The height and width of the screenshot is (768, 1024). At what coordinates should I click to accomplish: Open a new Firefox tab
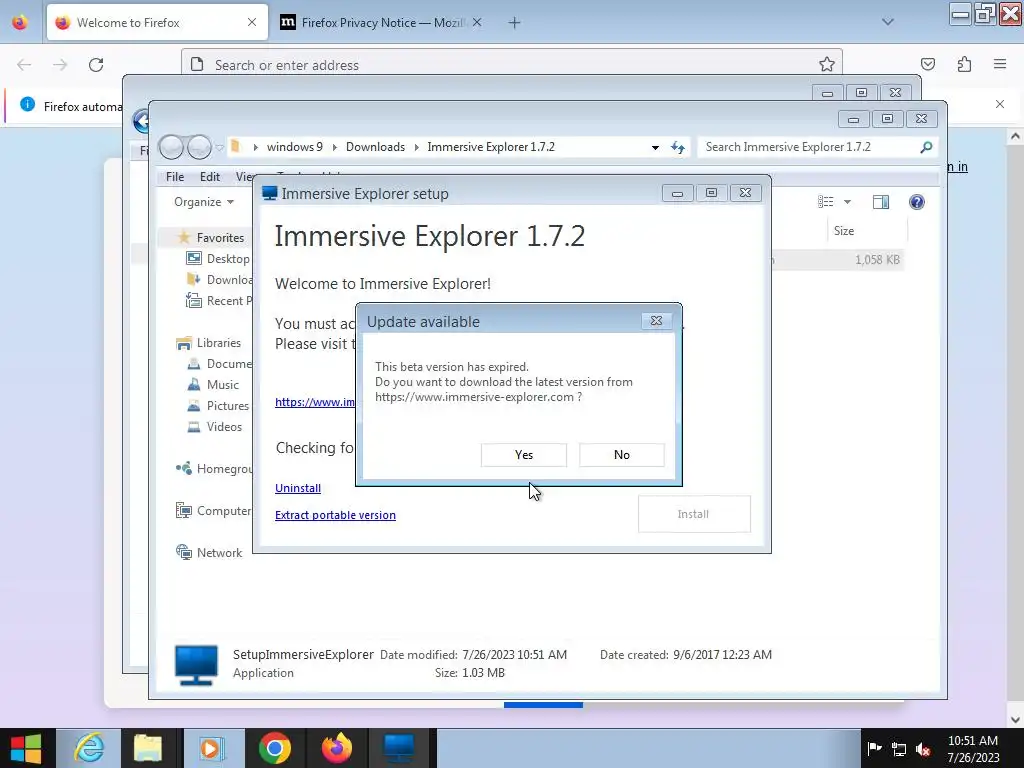[x=515, y=23]
